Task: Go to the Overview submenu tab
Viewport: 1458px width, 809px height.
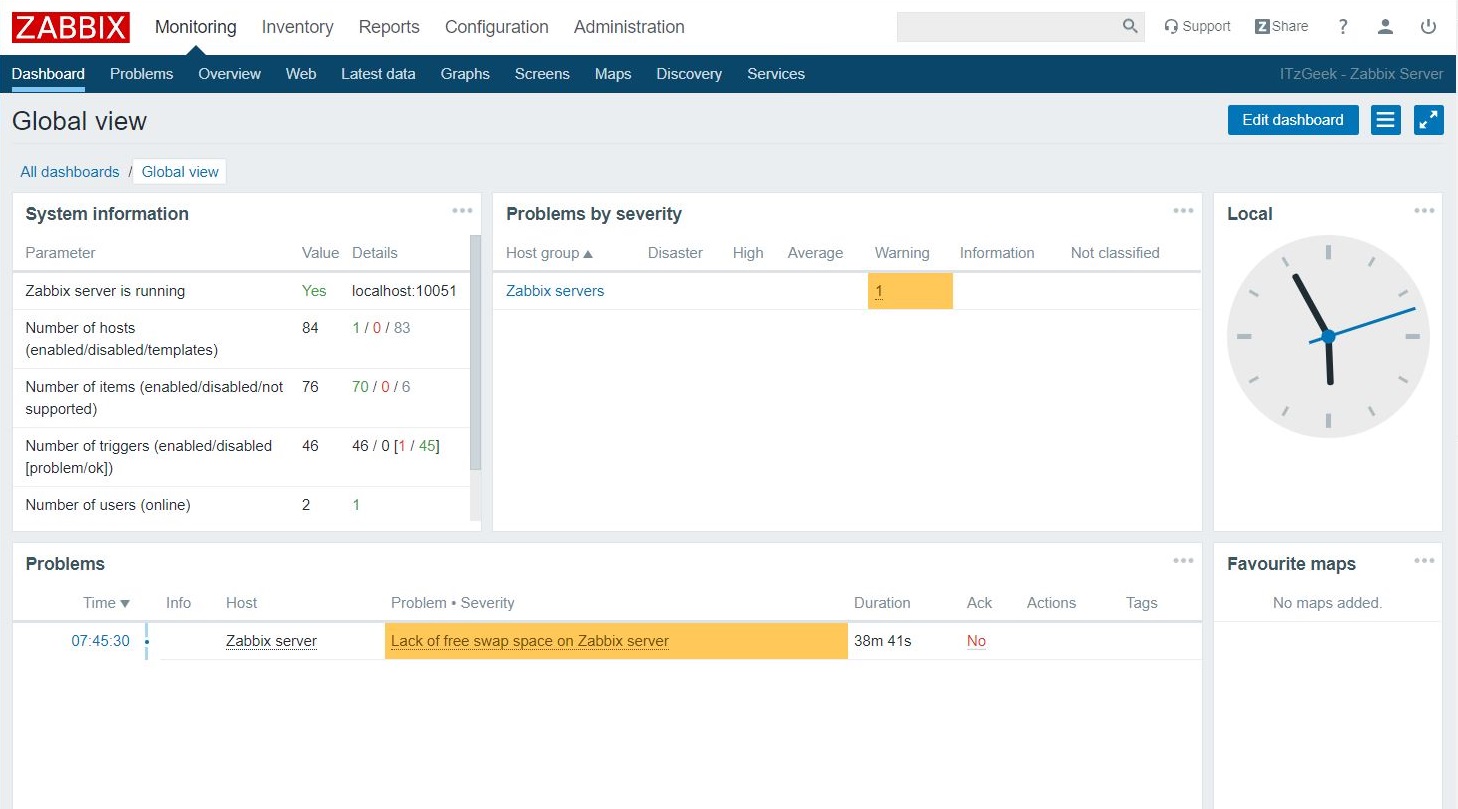Action: pyautogui.click(x=229, y=74)
